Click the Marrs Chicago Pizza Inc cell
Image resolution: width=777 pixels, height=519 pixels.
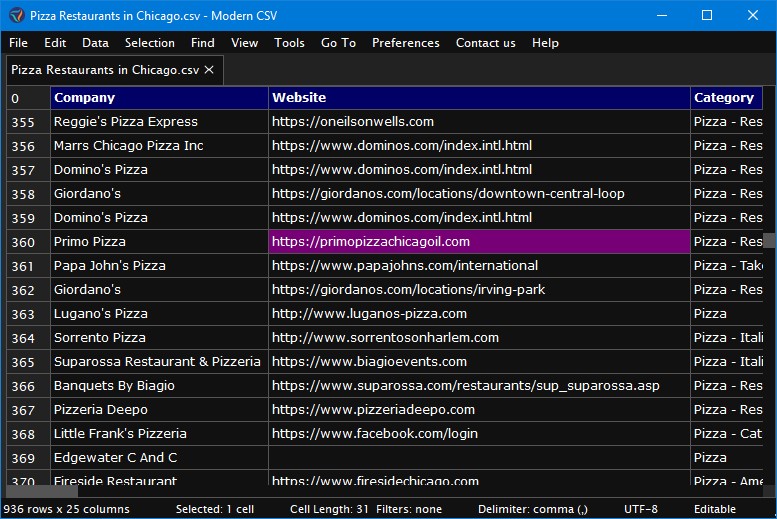pos(159,146)
